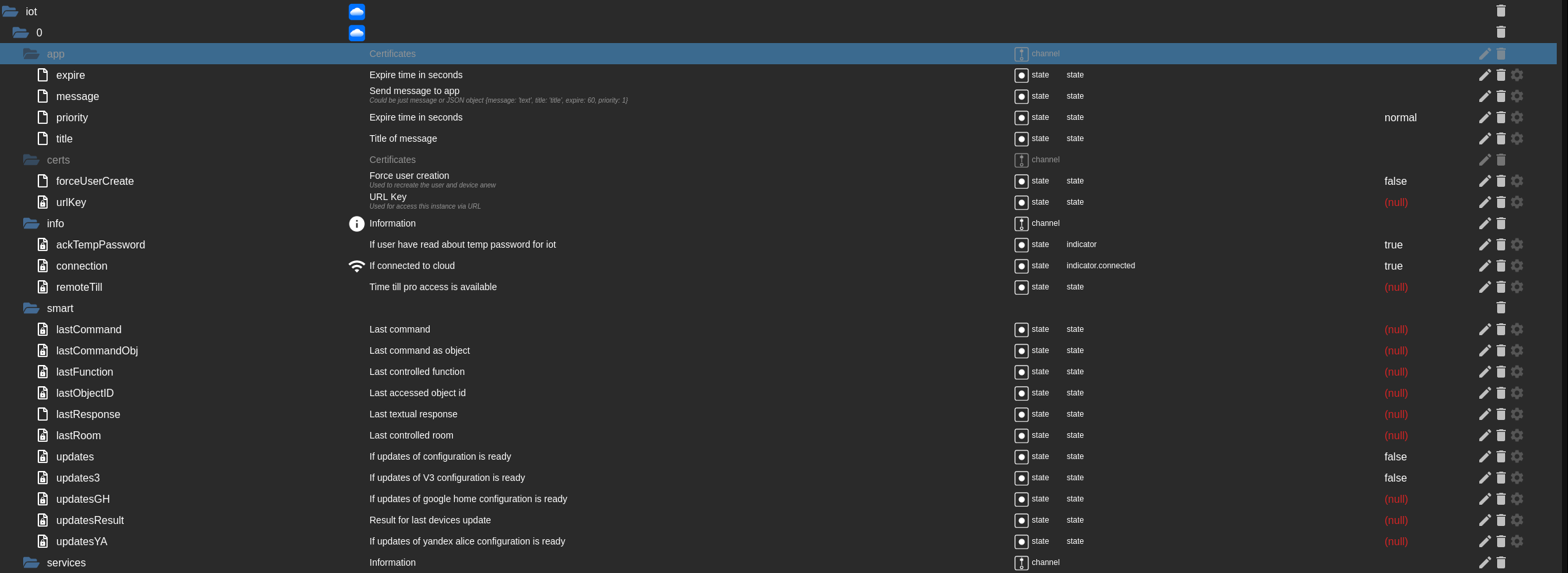Screen dimensions: 1568x573
Task: Collapse the smart folder
Action: (31, 308)
